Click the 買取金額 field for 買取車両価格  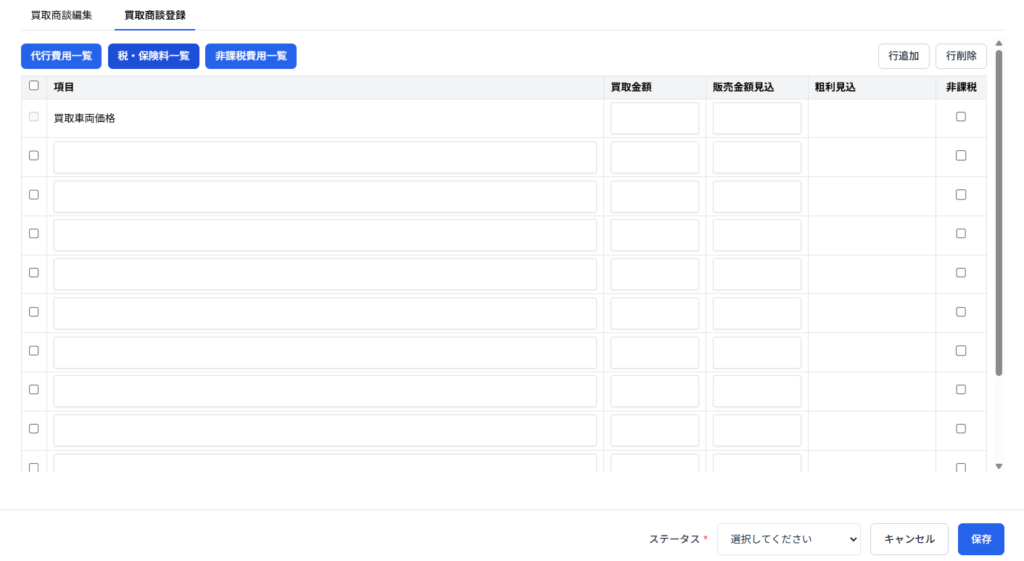point(654,118)
